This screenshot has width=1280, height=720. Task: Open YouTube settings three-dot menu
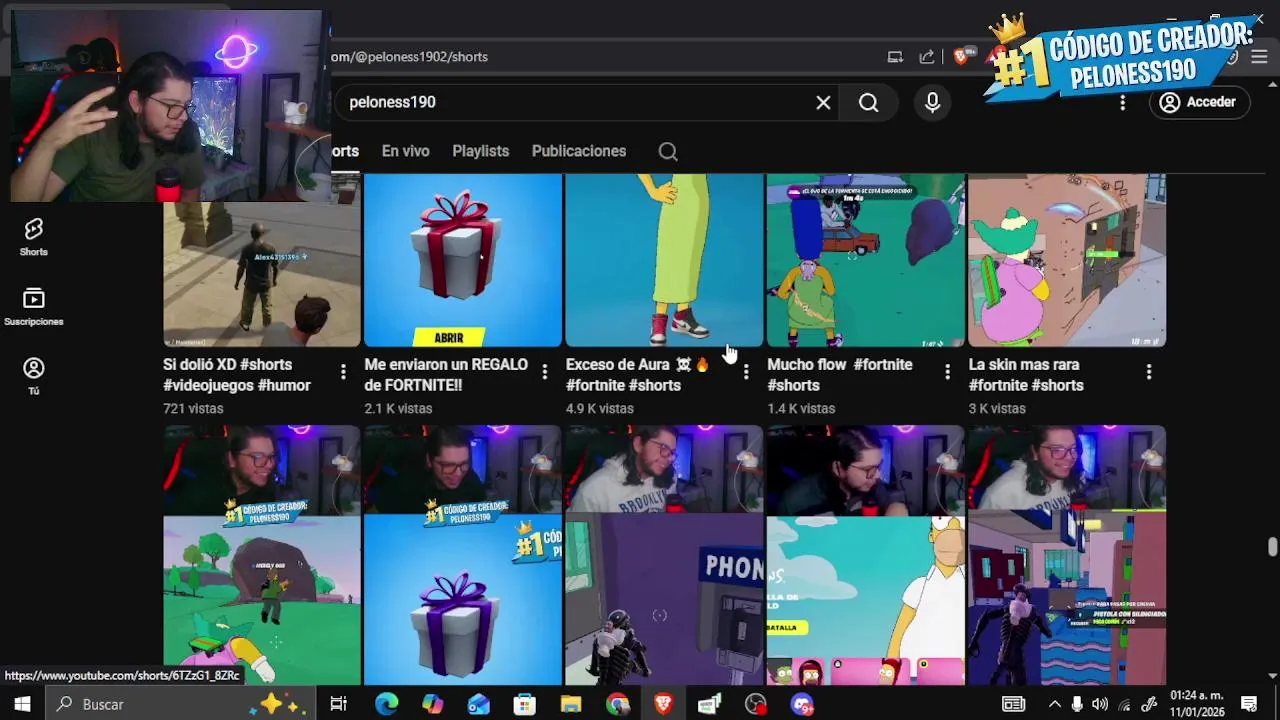(1122, 102)
